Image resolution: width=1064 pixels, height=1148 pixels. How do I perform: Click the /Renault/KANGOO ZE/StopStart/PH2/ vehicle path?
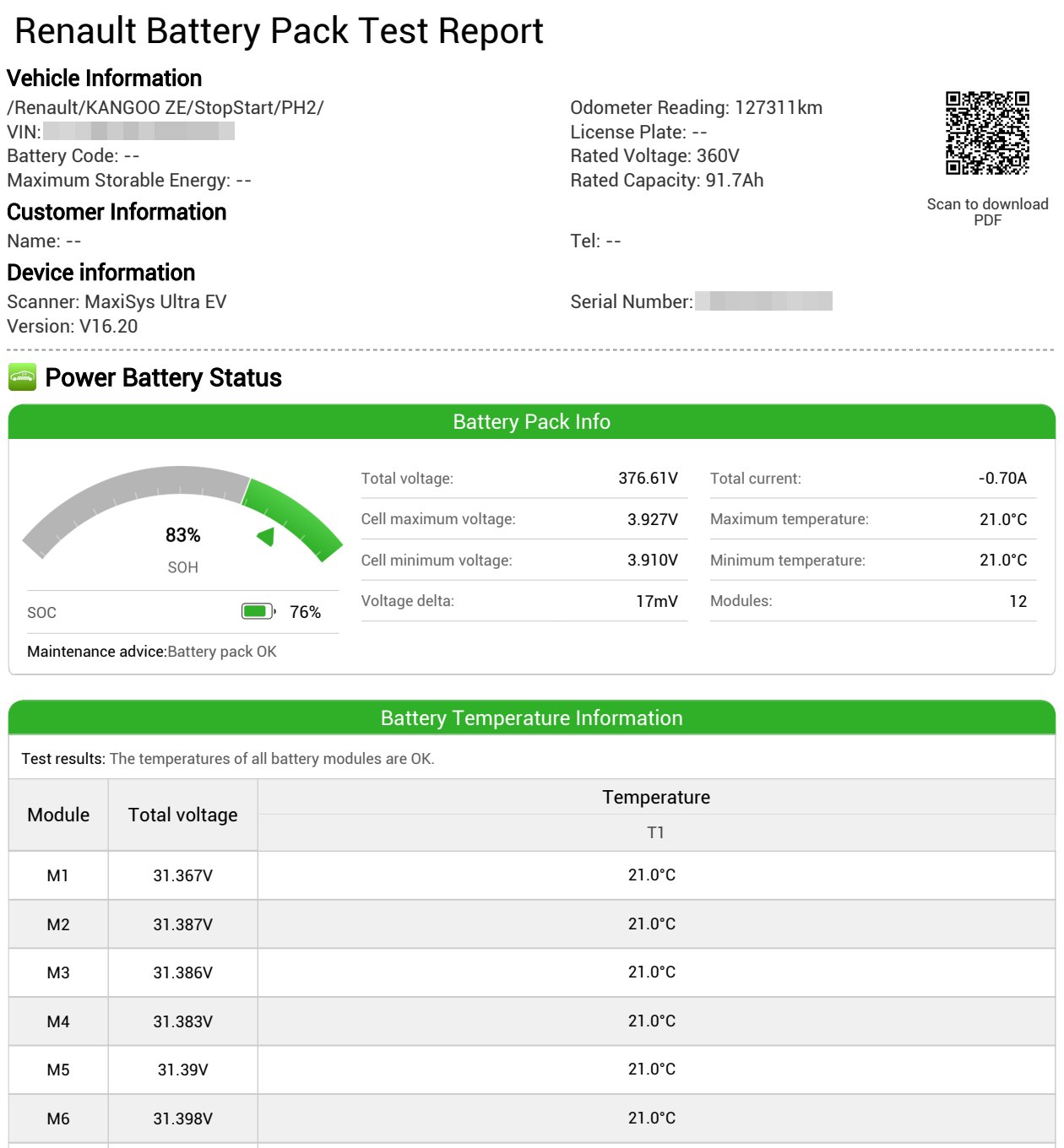pos(166,107)
